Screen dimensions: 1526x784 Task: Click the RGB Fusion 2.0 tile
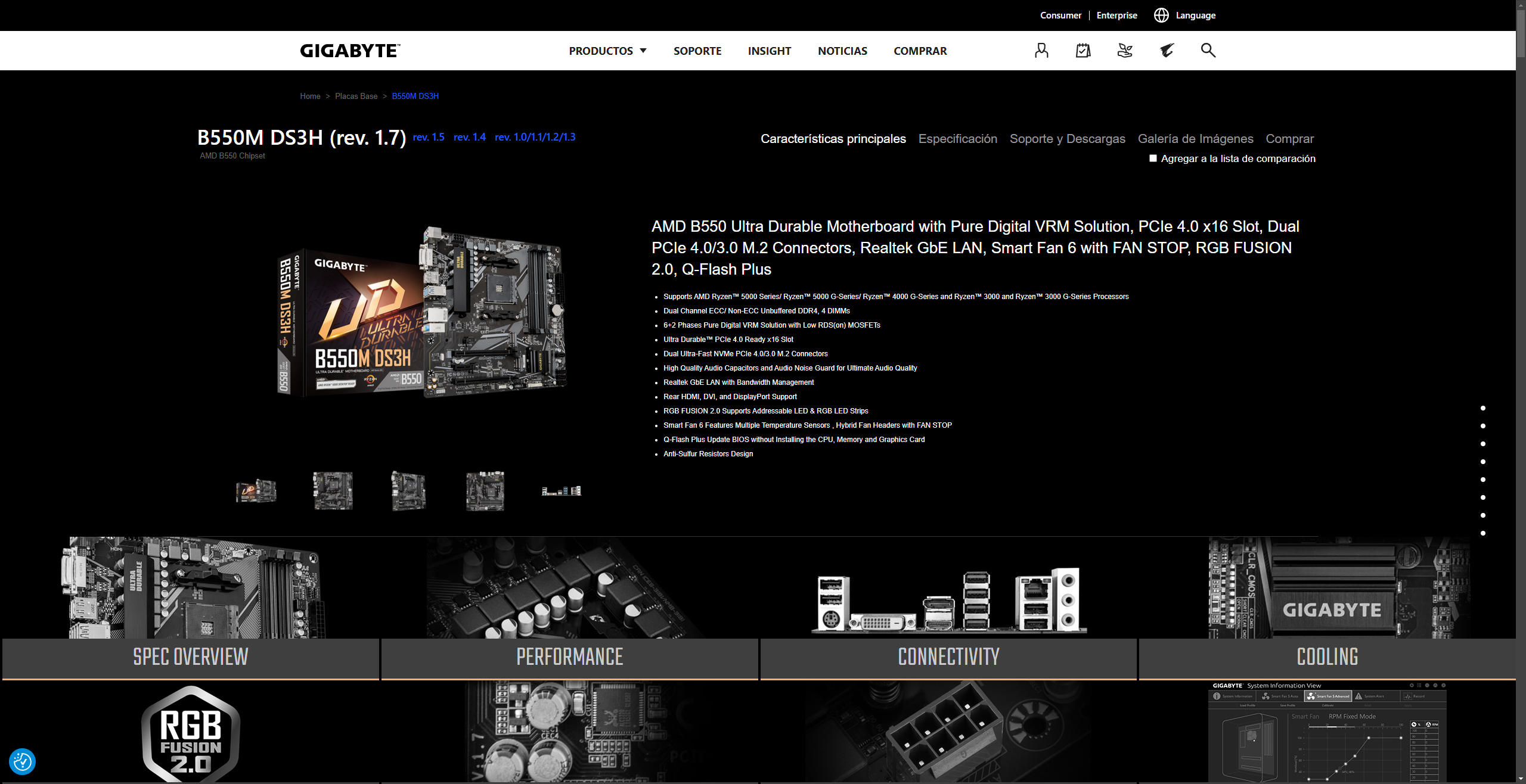pos(191,733)
